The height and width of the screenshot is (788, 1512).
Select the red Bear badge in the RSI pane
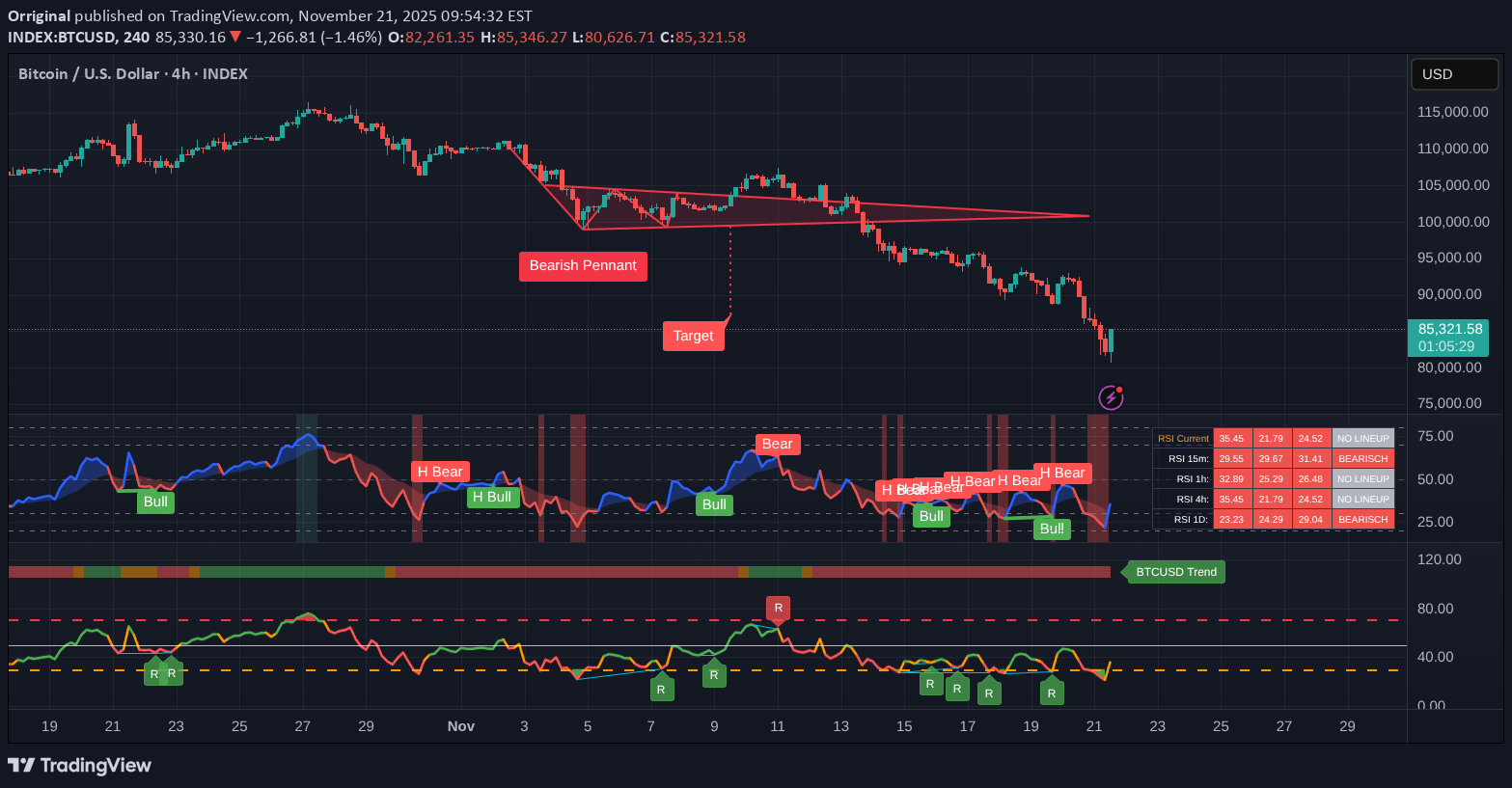(778, 444)
